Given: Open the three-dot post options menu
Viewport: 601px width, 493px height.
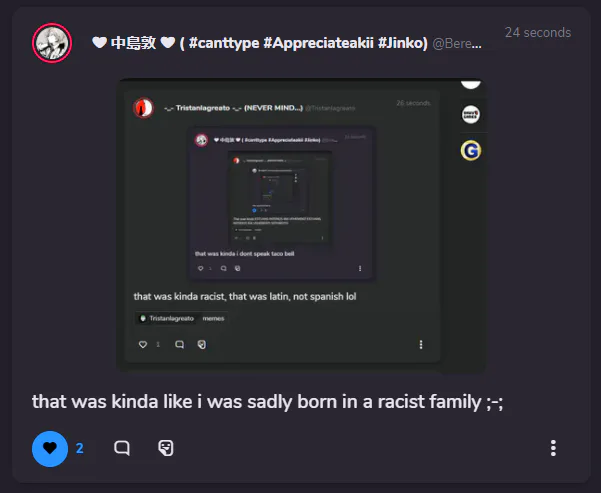Looking at the screenshot, I should [553, 448].
